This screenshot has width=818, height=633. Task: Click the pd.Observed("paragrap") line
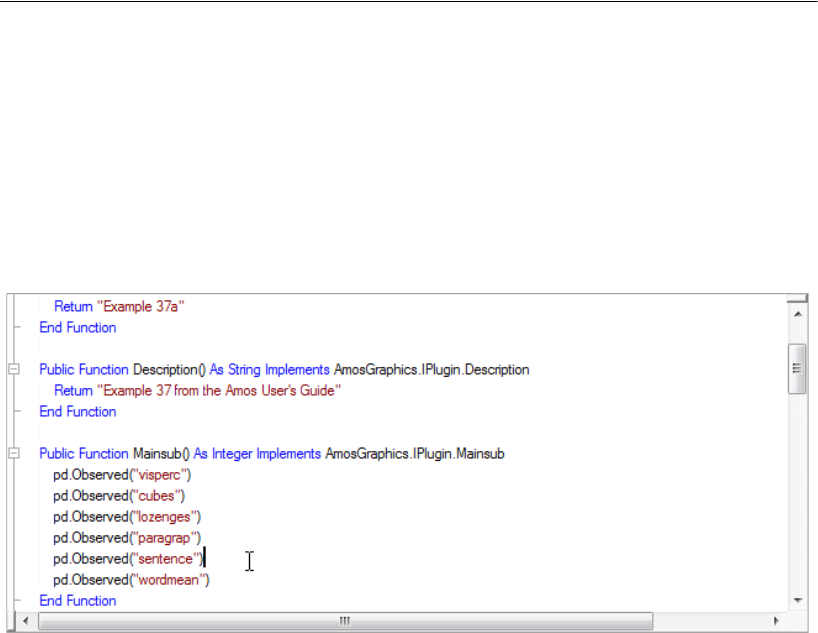coord(127,538)
